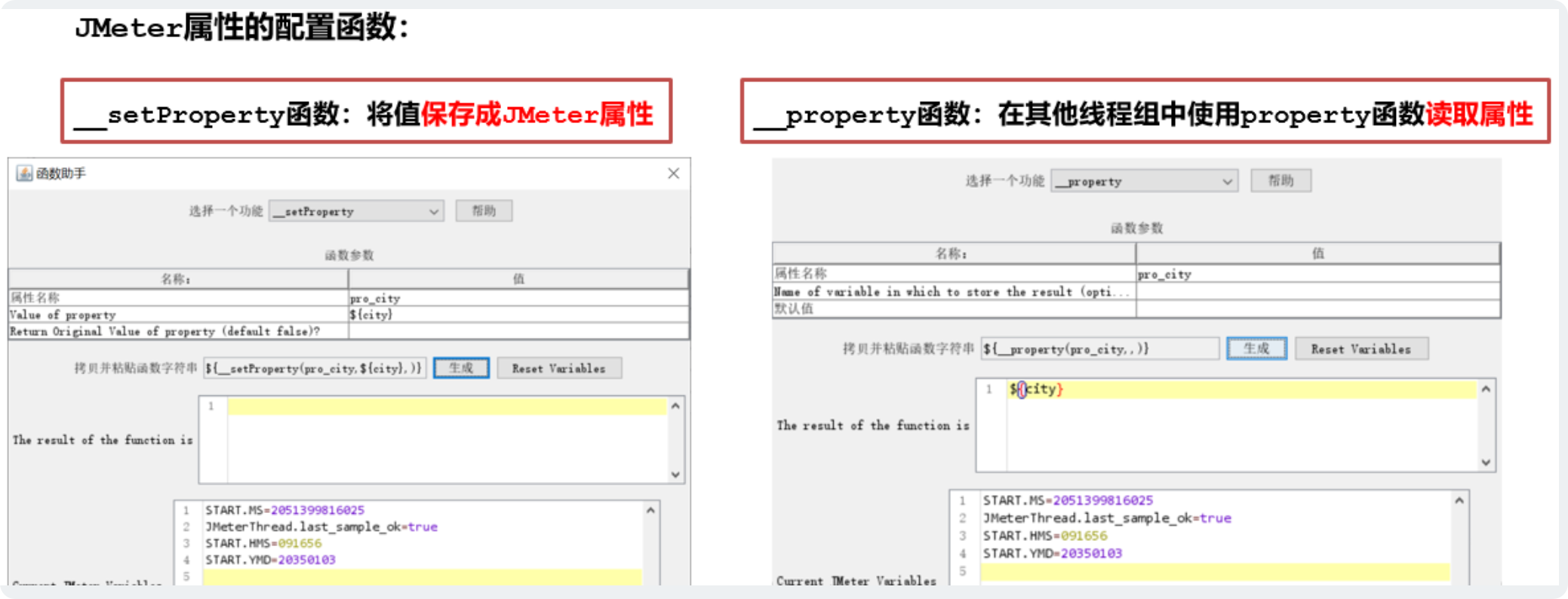Click 生成 button in setProperty dialog
Screen dimensions: 1568x599
pos(461,368)
